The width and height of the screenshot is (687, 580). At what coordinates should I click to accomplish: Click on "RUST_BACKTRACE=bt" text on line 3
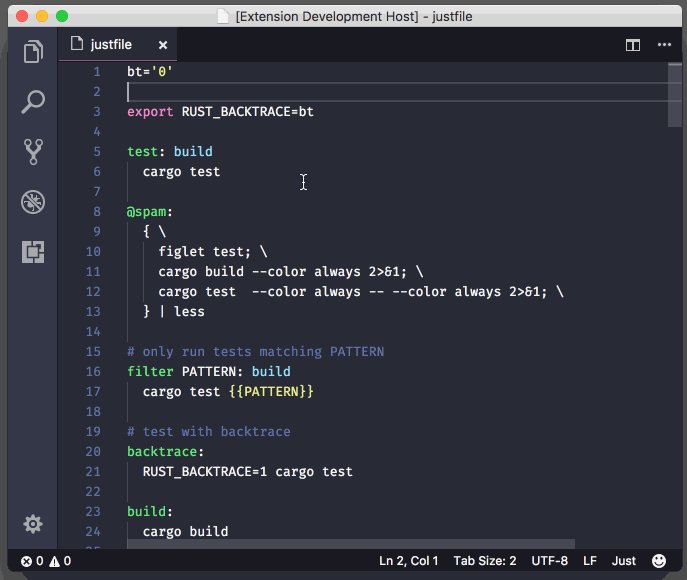pyautogui.click(x=248, y=112)
